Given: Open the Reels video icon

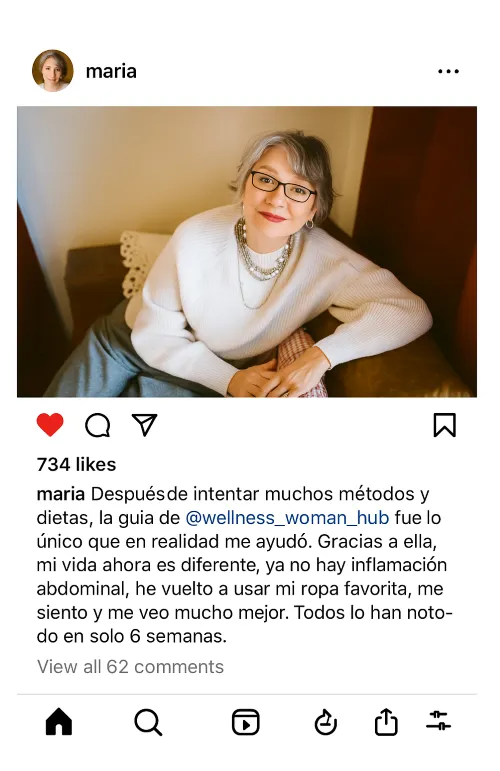Looking at the screenshot, I should pyautogui.click(x=245, y=722).
